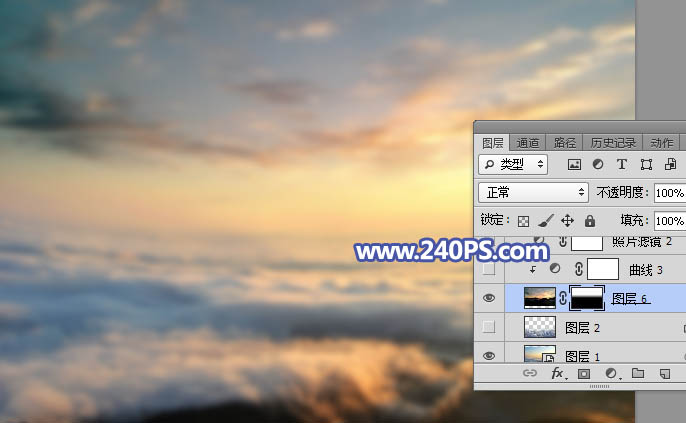Image resolution: width=686 pixels, height=423 pixels.
Task: Select the 图层 6 gradient mask thumbnail
Action: click(587, 298)
